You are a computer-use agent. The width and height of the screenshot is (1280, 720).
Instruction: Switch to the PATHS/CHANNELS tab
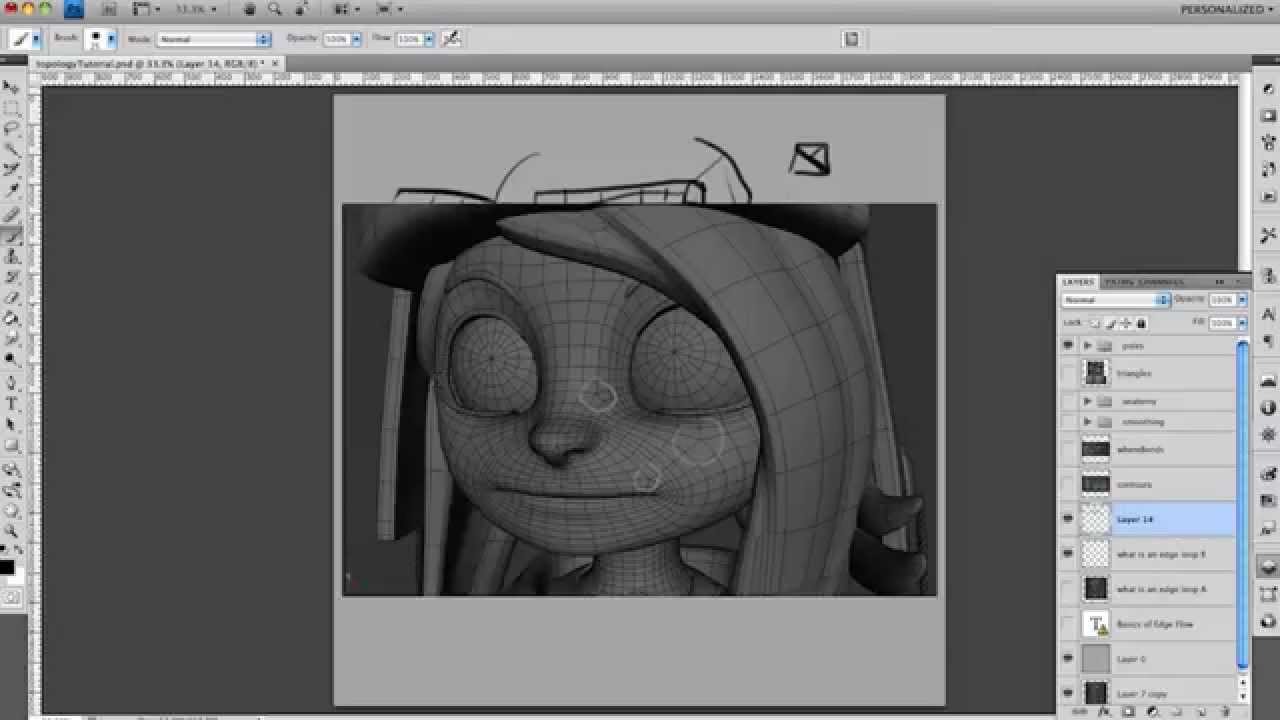click(x=1144, y=282)
